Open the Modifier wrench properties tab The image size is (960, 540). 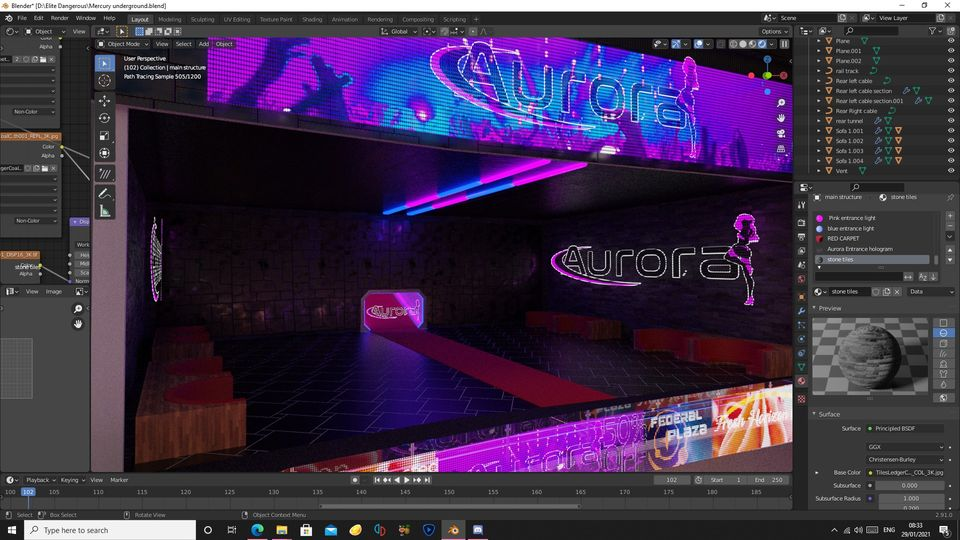tap(801, 311)
